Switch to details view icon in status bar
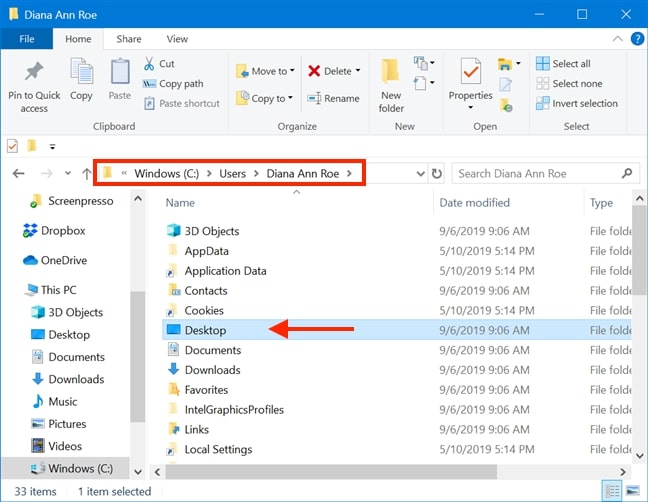This screenshot has height=502, width=648. [612, 491]
